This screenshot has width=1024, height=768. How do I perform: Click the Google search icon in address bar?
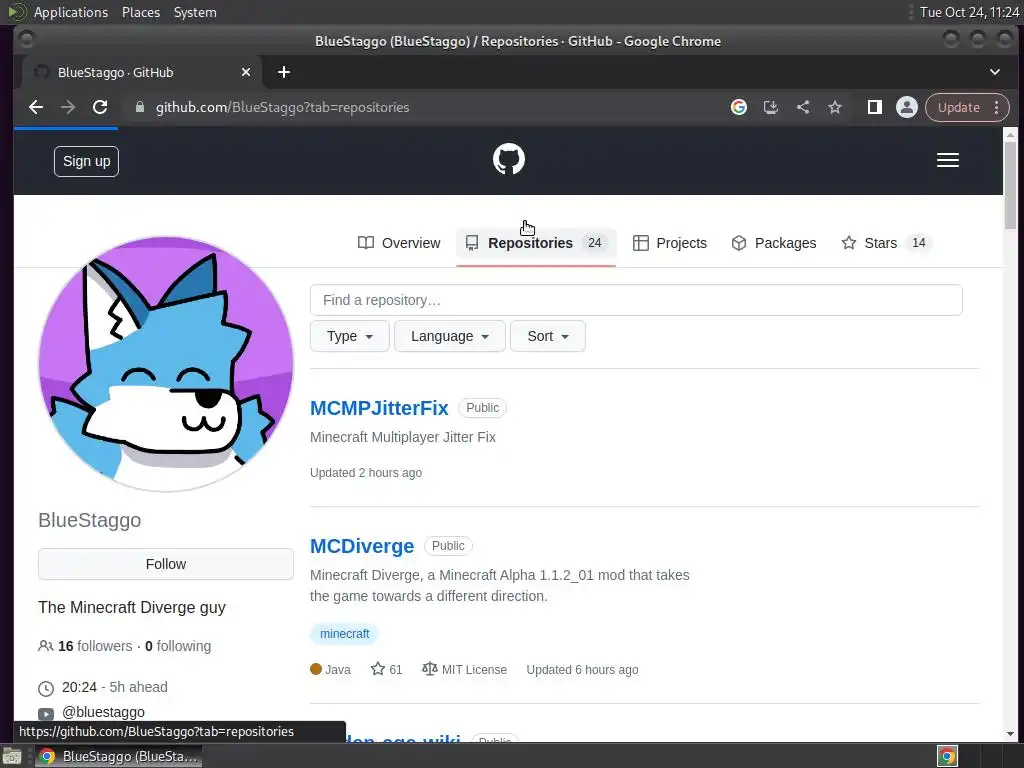(739, 107)
